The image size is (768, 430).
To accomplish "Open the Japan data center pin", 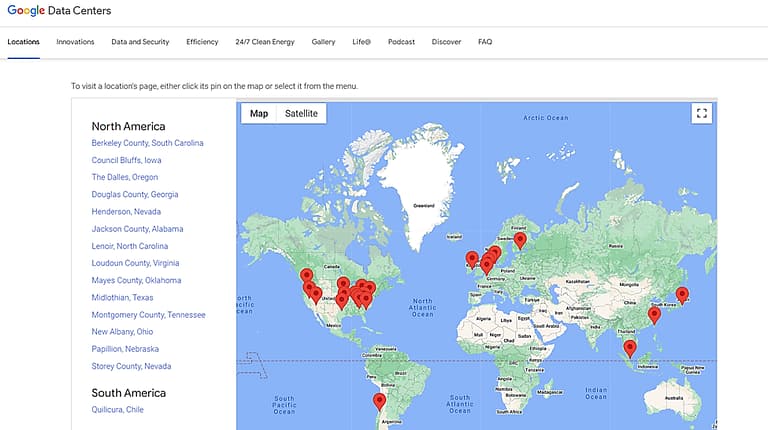I will (682, 294).
